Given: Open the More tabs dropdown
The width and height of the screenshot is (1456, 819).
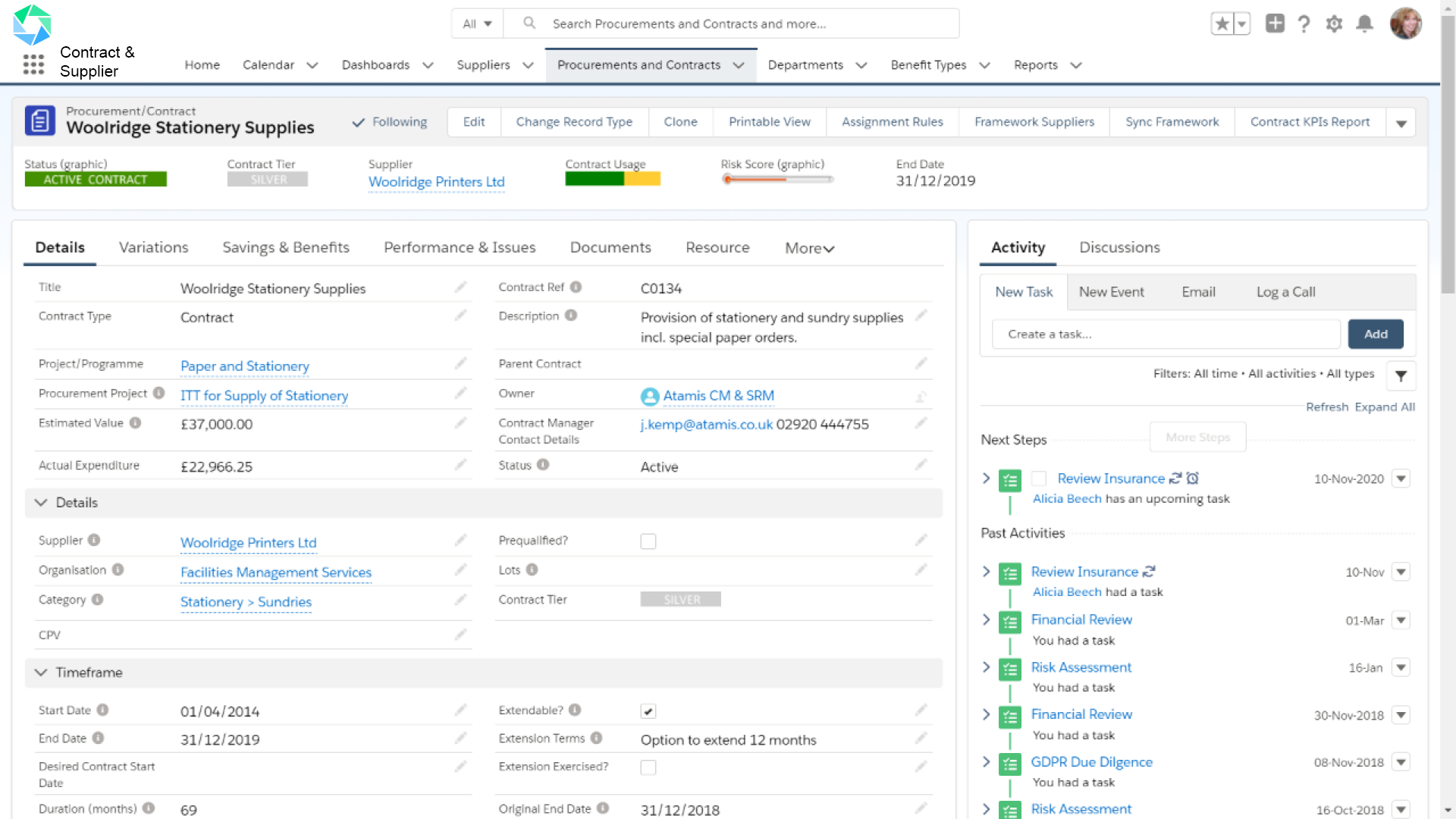Looking at the screenshot, I should tap(809, 248).
